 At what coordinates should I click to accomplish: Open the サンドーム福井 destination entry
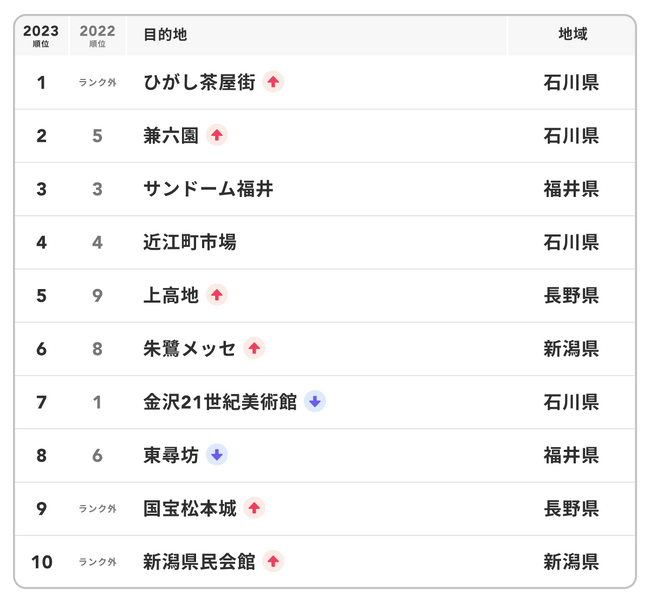tap(208, 189)
